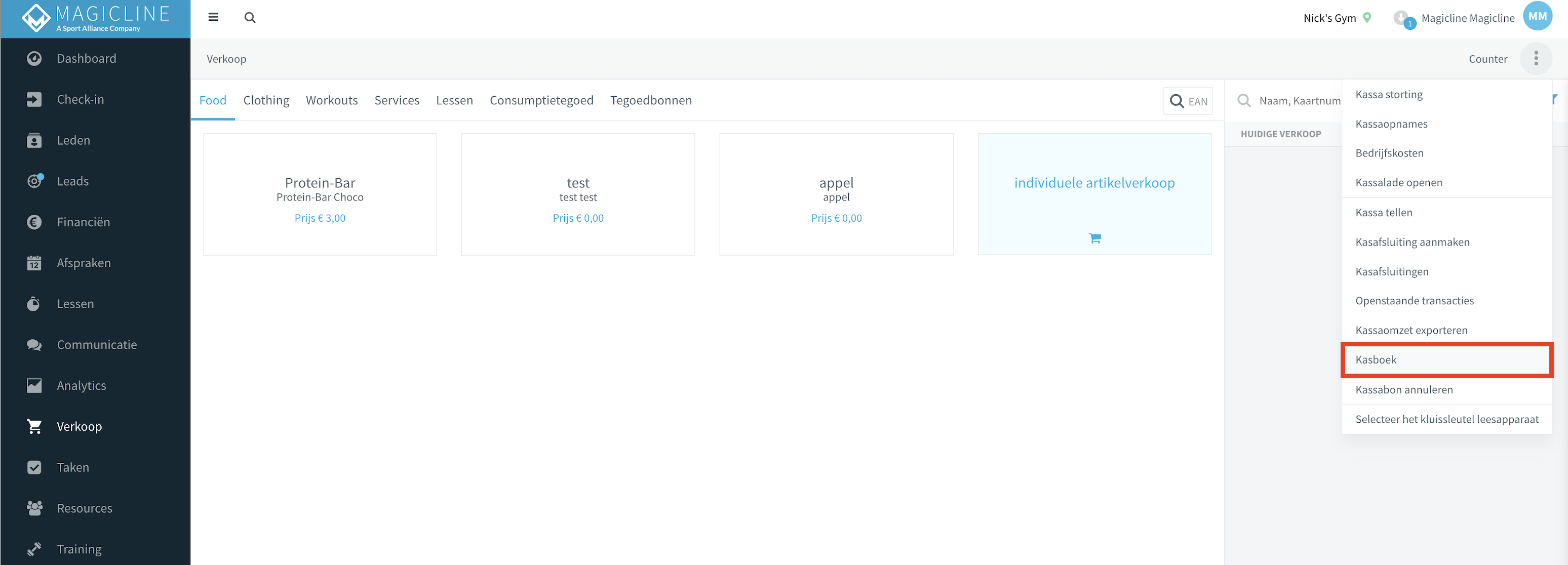
Task: Click the Training dumbbell icon
Action: pos(34,549)
